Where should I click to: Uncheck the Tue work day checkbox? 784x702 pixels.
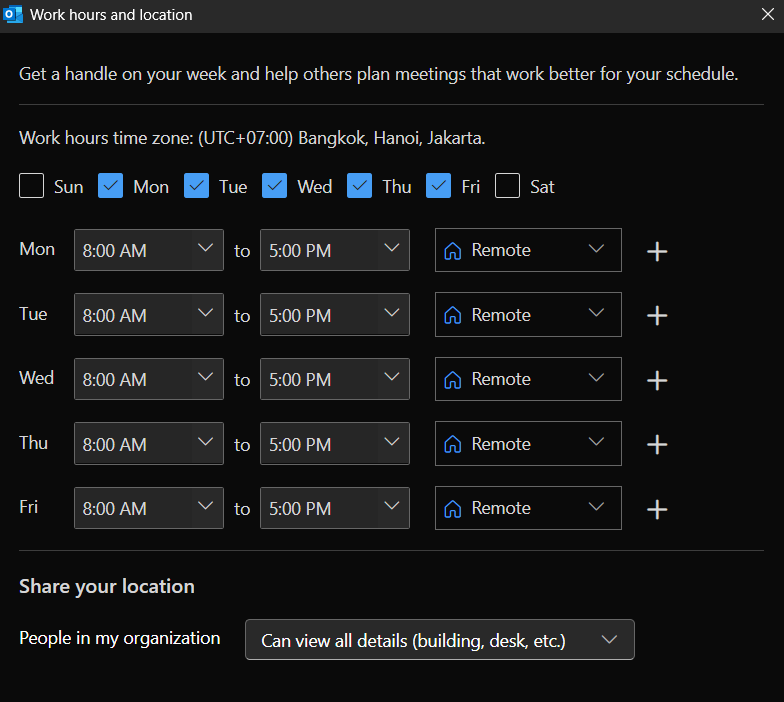pyautogui.click(x=196, y=186)
